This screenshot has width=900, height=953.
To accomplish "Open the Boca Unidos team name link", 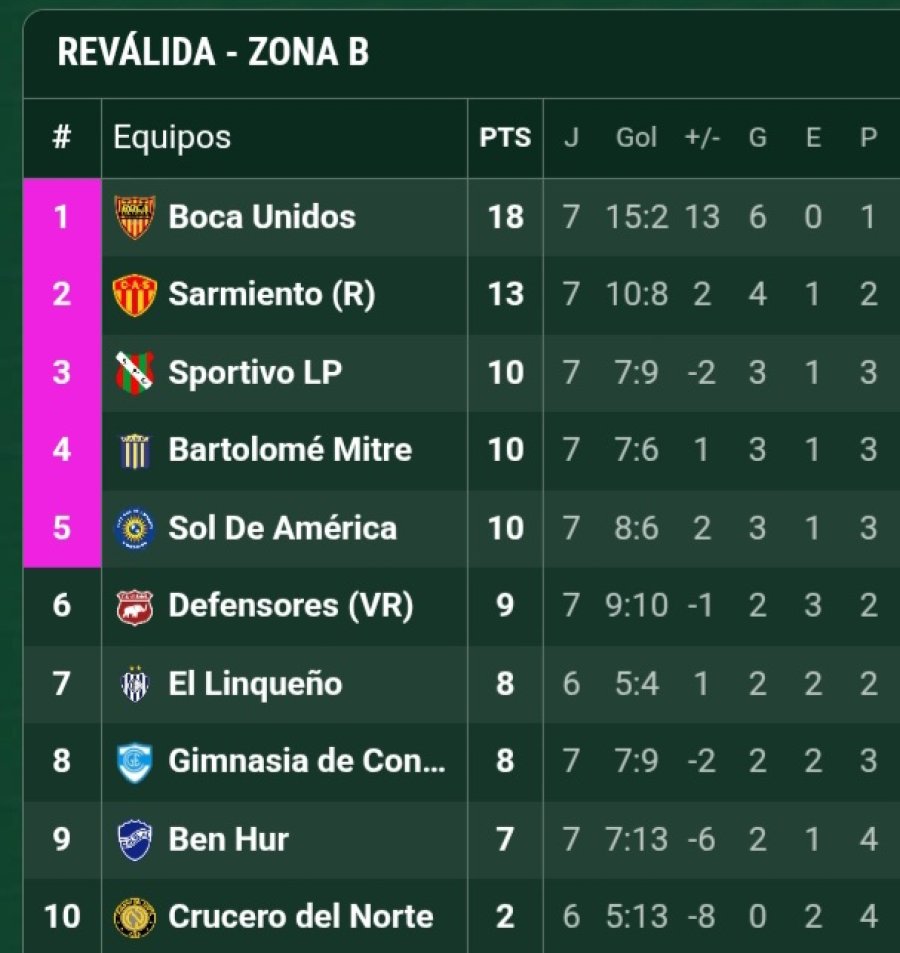I will [x=262, y=217].
